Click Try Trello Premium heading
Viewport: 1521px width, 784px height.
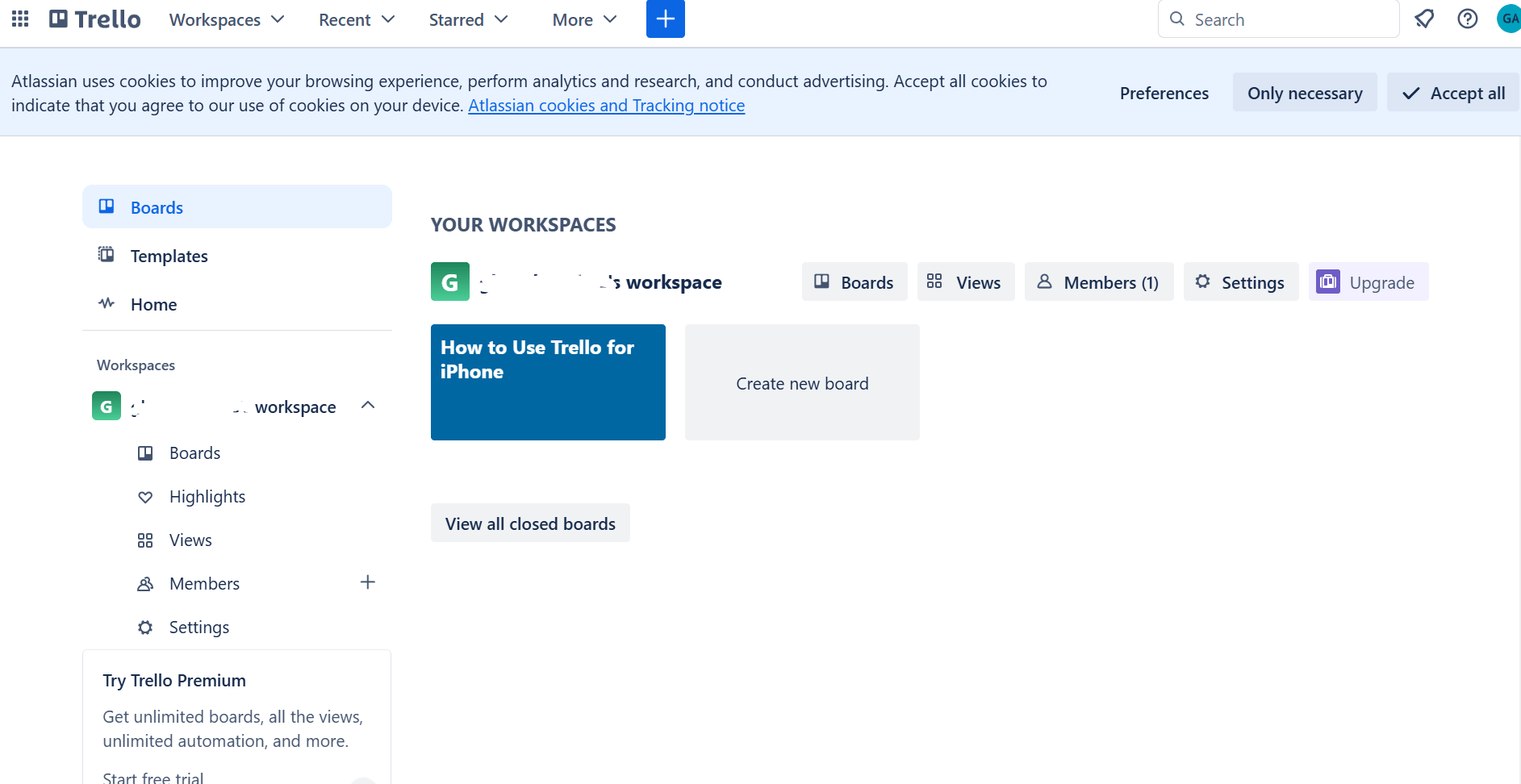tap(174, 681)
